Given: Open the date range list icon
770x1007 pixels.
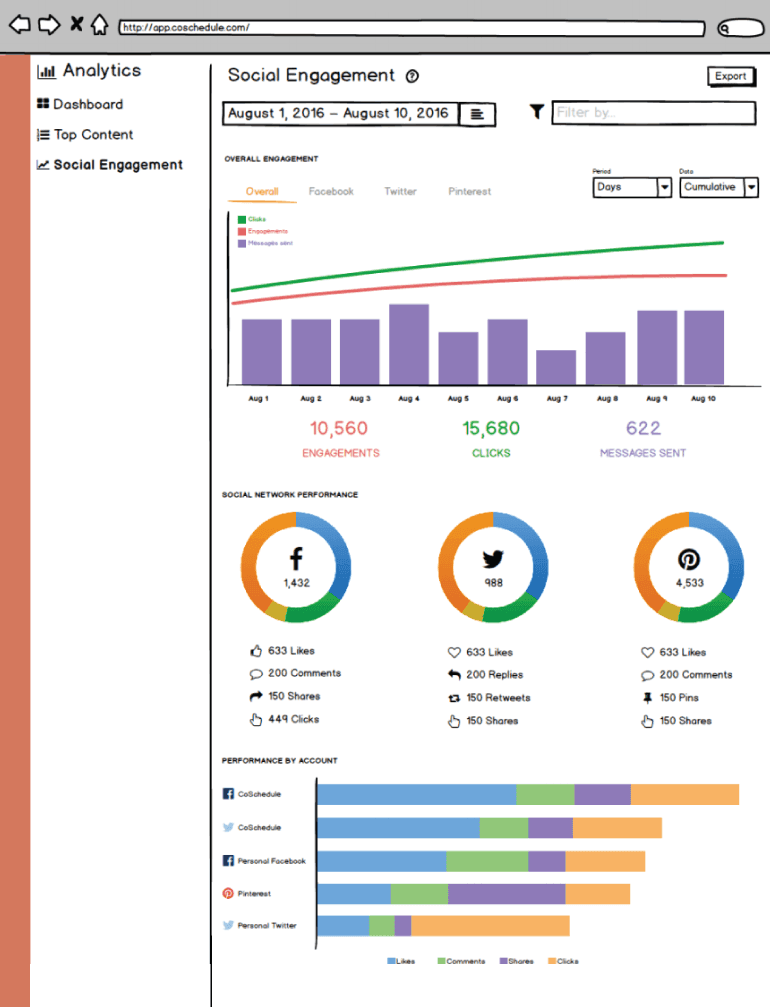Looking at the screenshot, I should 477,114.
